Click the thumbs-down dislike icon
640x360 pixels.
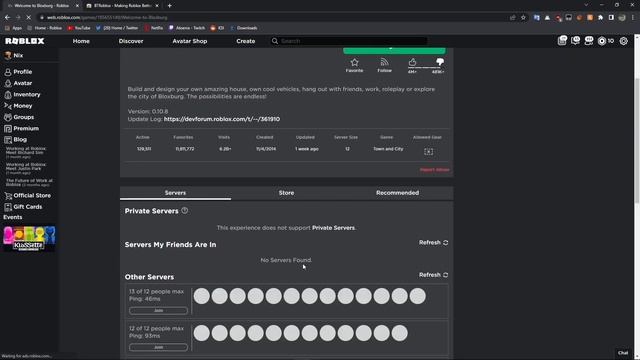point(440,62)
